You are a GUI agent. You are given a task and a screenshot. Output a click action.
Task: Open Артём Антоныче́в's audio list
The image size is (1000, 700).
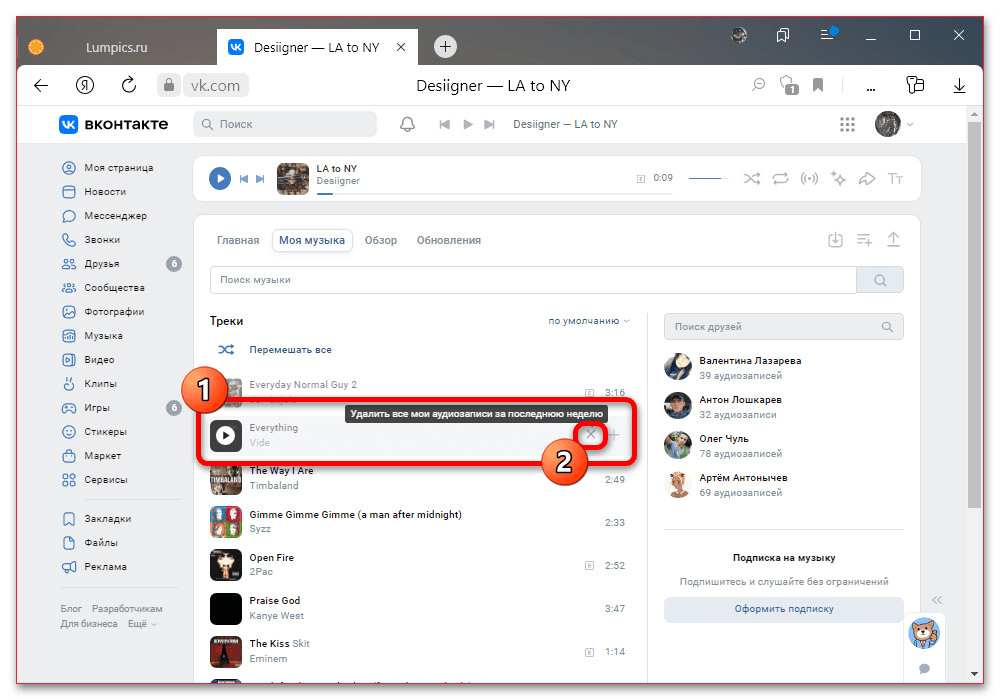click(x=783, y=485)
